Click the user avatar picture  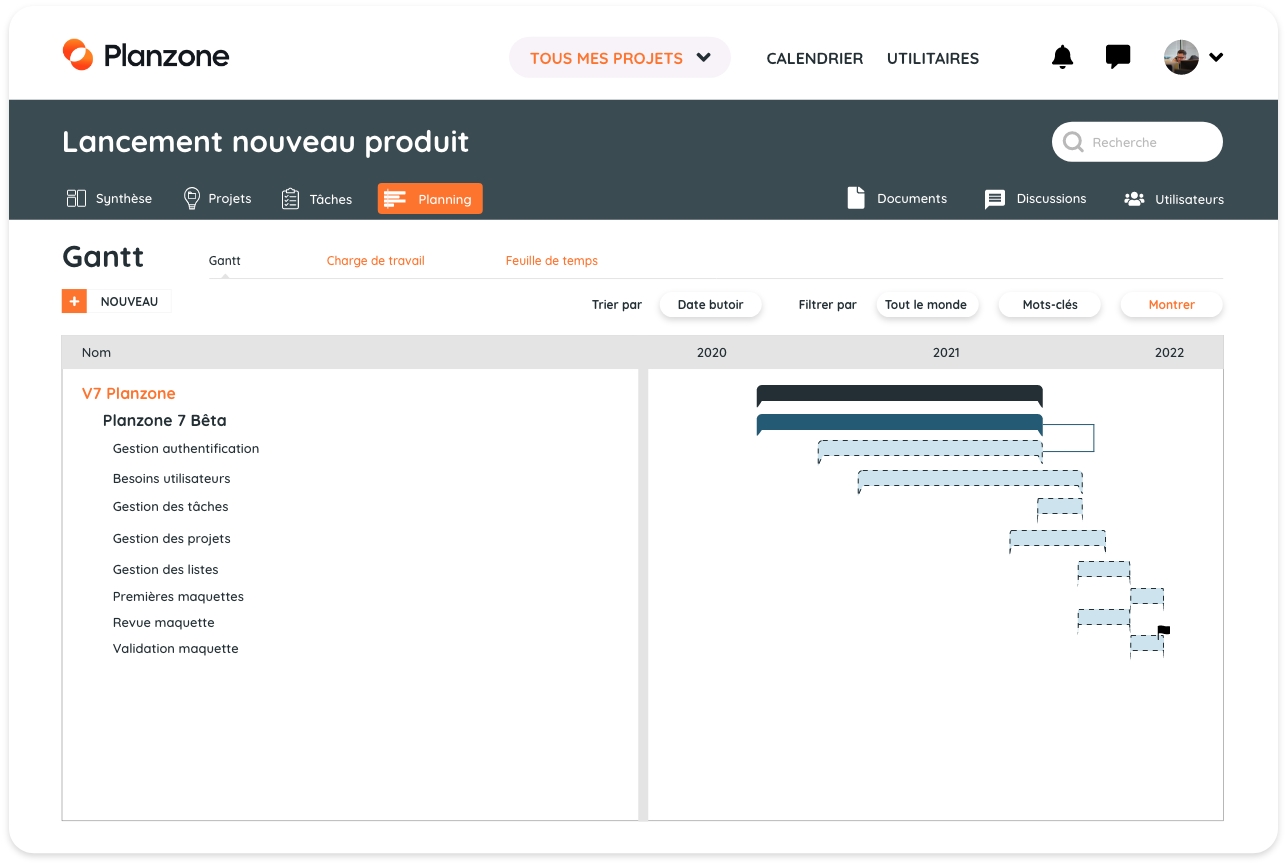[1181, 57]
